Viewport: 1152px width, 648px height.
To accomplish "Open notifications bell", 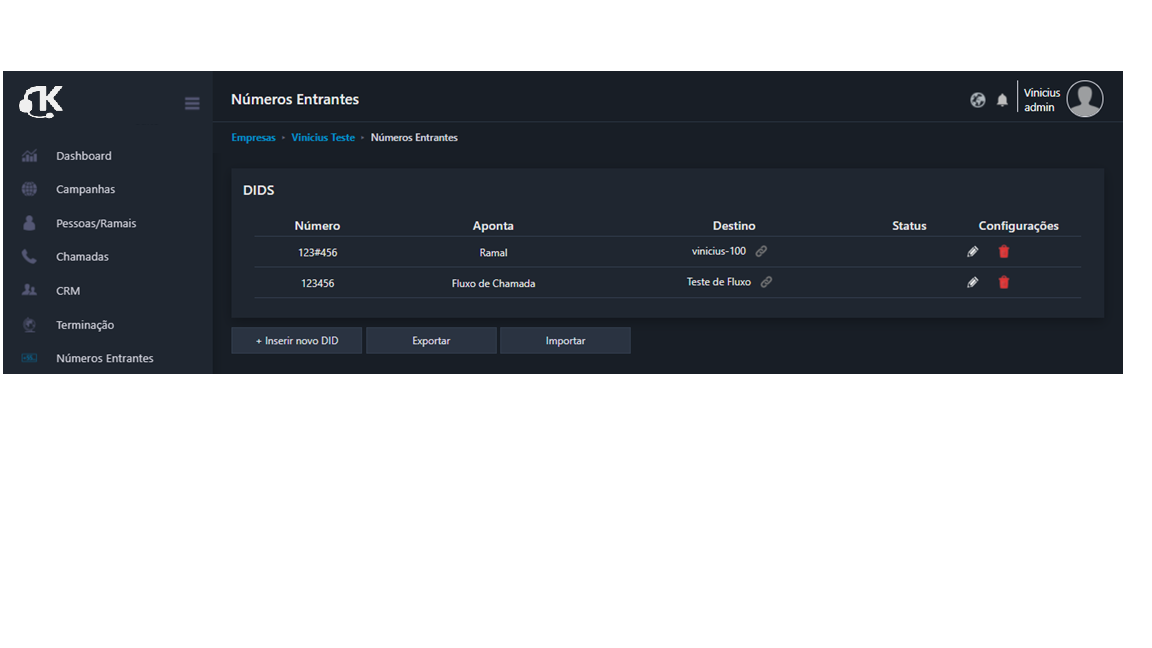I will click(x=1002, y=100).
